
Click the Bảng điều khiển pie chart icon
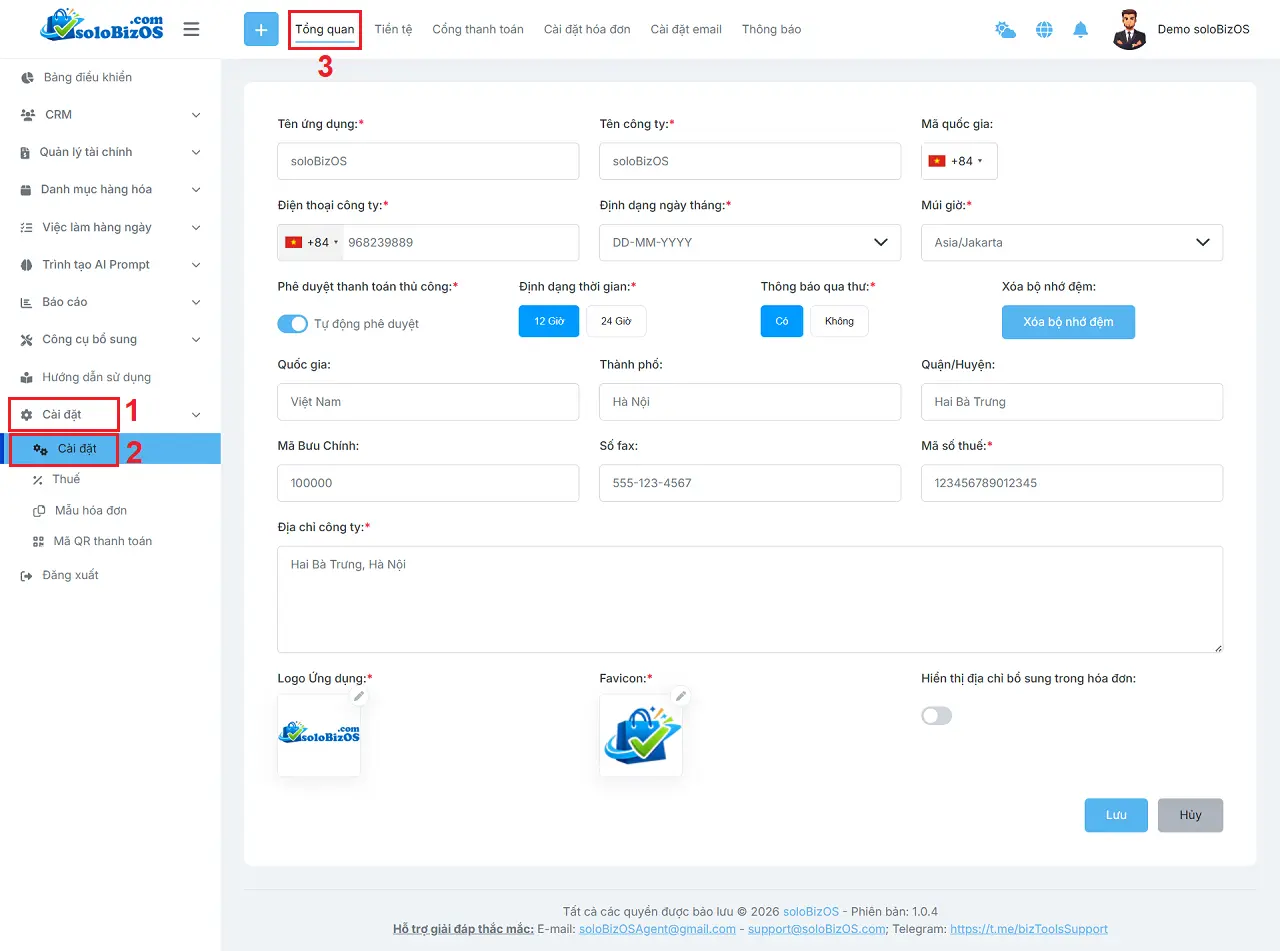[x=28, y=77]
